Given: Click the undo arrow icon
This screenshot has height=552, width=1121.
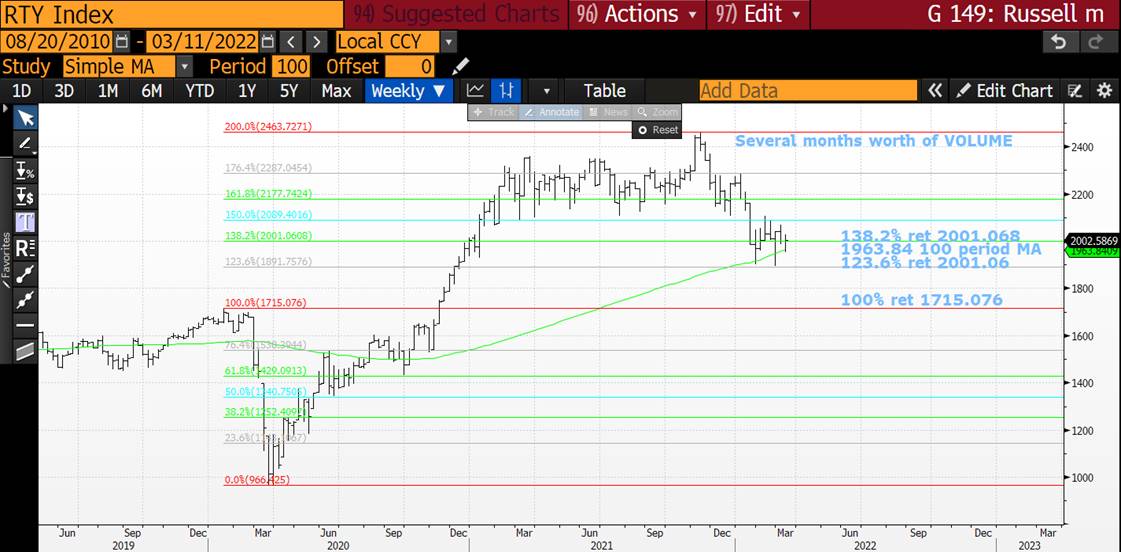Looking at the screenshot, I should click(x=1061, y=42).
